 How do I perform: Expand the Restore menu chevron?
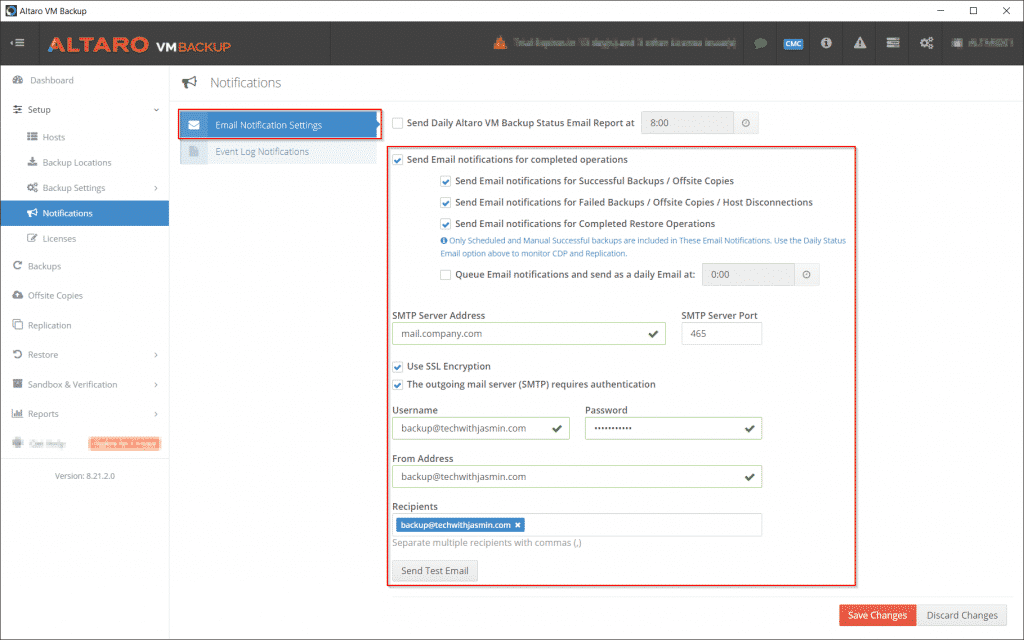click(x=156, y=355)
